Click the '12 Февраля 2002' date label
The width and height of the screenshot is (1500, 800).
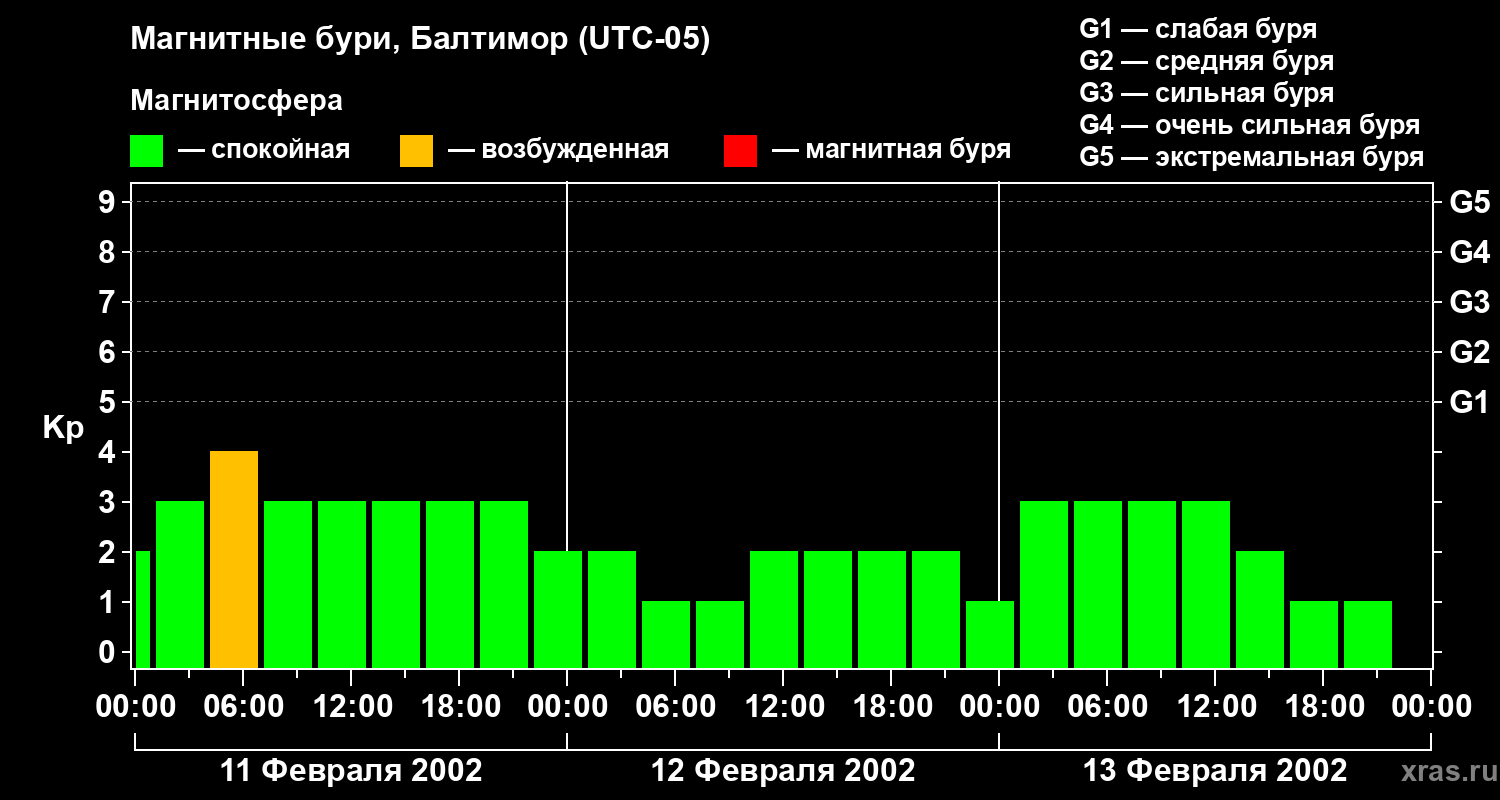click(783, 771)
